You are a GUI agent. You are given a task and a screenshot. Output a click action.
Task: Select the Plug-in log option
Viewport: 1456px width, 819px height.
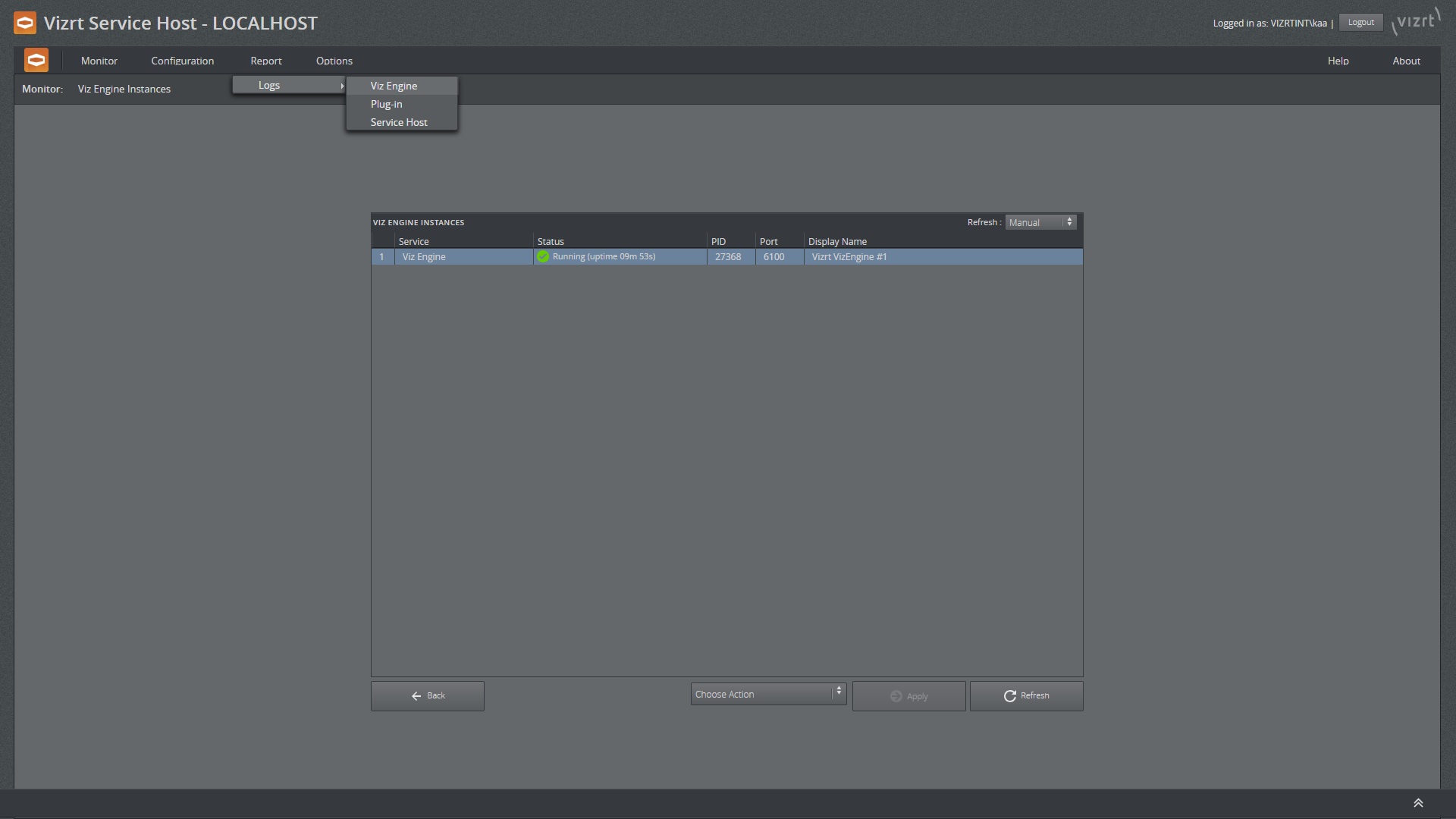coord(387,104)
